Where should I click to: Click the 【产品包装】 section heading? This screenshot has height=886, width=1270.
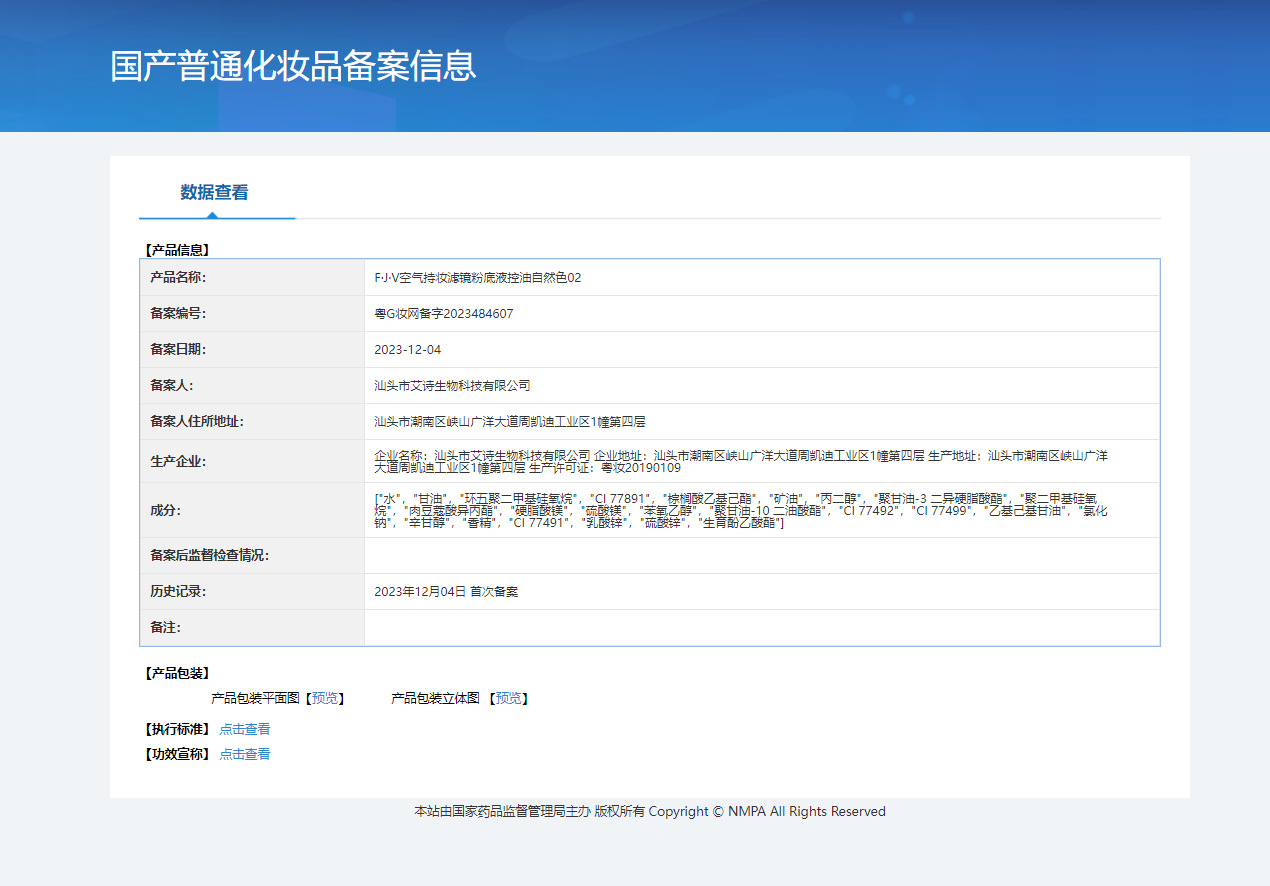[177, 673]
